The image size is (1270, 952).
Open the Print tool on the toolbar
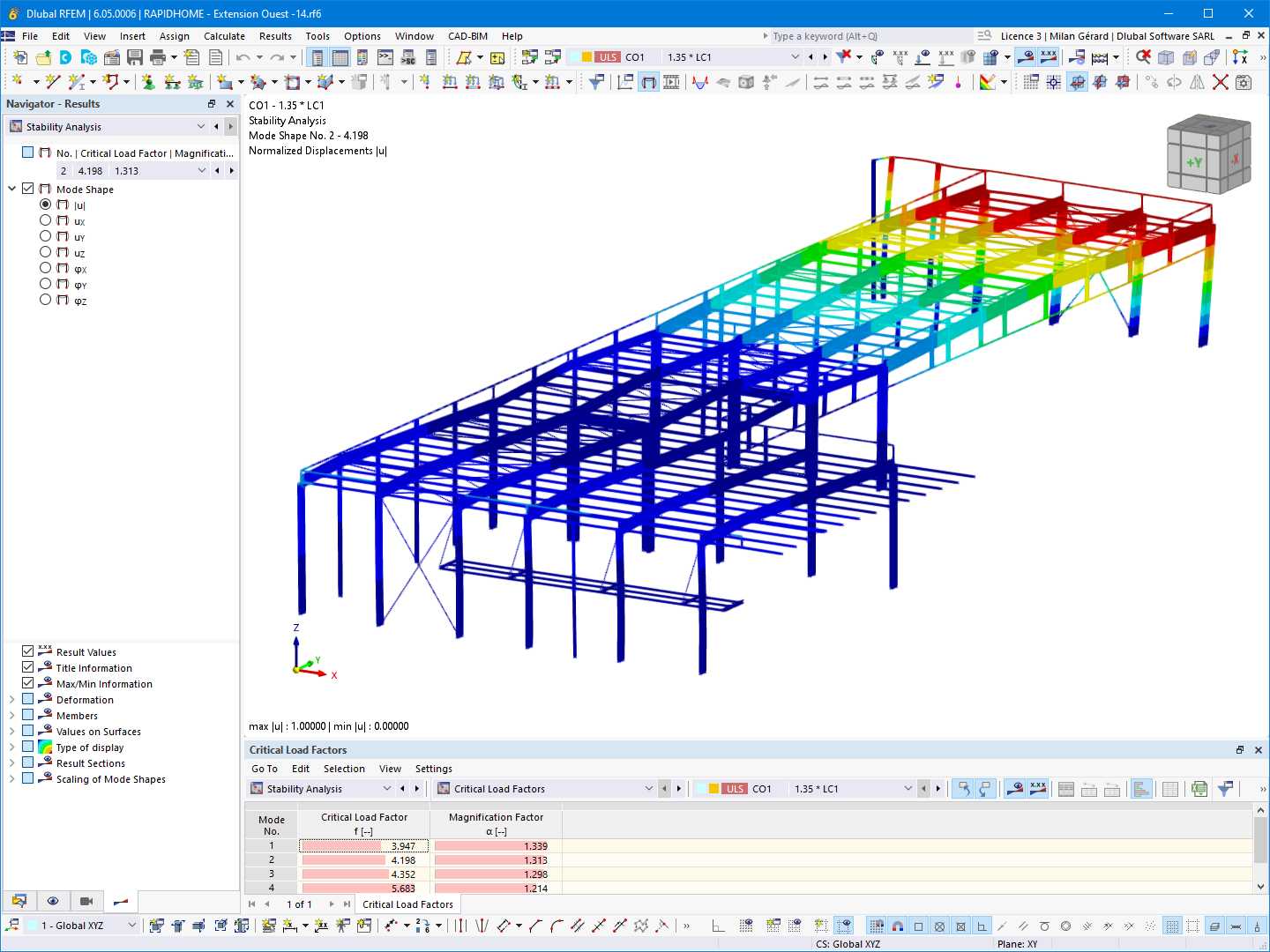160,56
